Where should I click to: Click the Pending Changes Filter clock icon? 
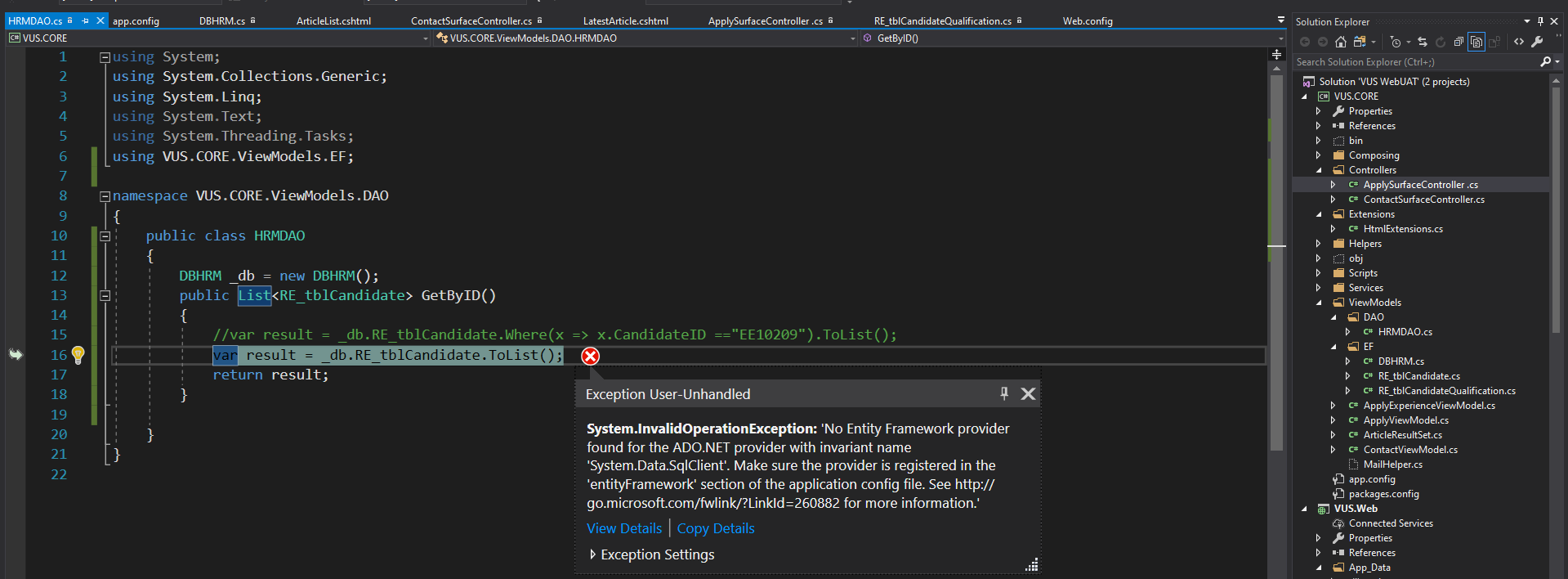point(1396,42)
